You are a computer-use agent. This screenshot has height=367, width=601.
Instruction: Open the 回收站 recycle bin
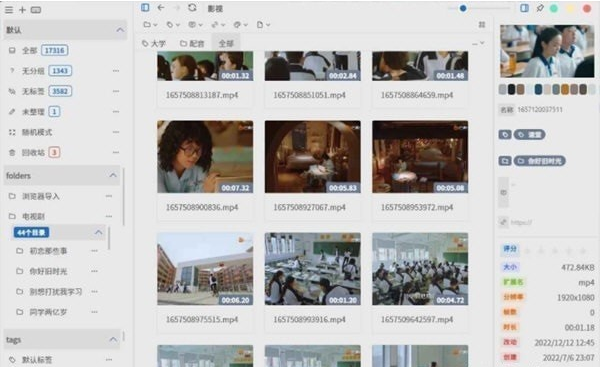point(34,152)
